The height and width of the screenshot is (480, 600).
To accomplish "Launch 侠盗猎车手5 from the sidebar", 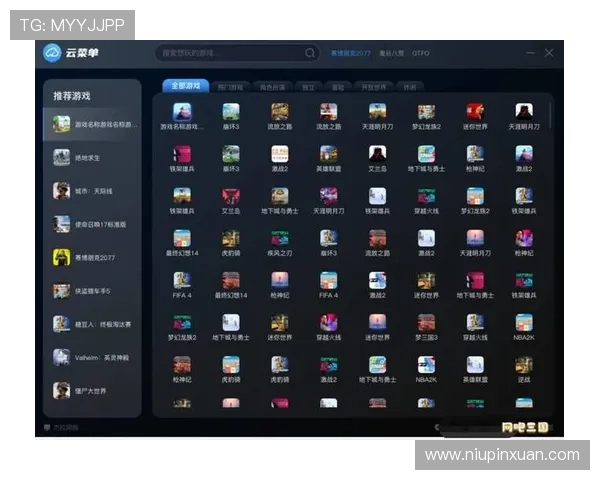I will [96, 291].
